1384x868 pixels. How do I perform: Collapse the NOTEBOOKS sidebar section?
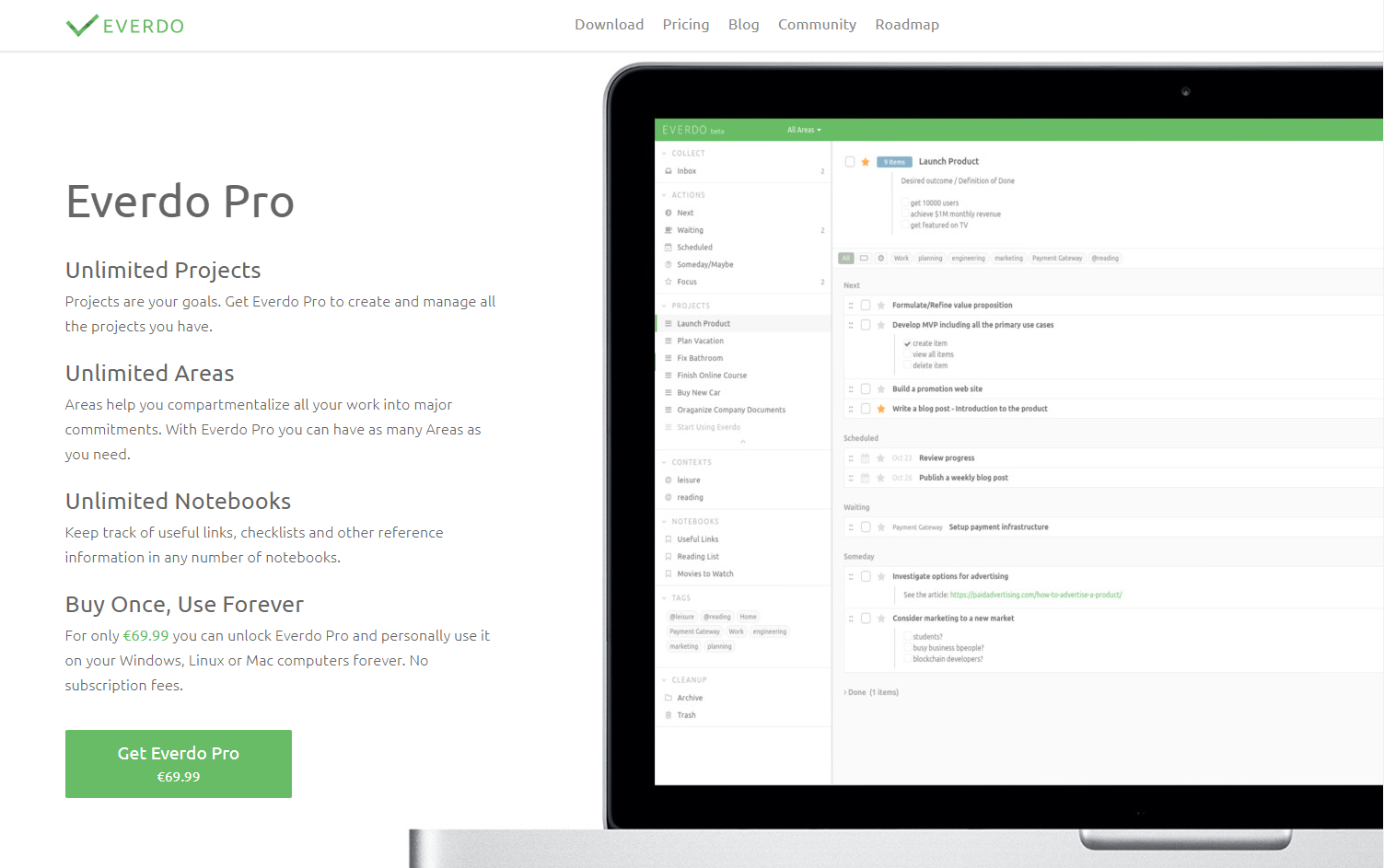click(x=664, y=522)
